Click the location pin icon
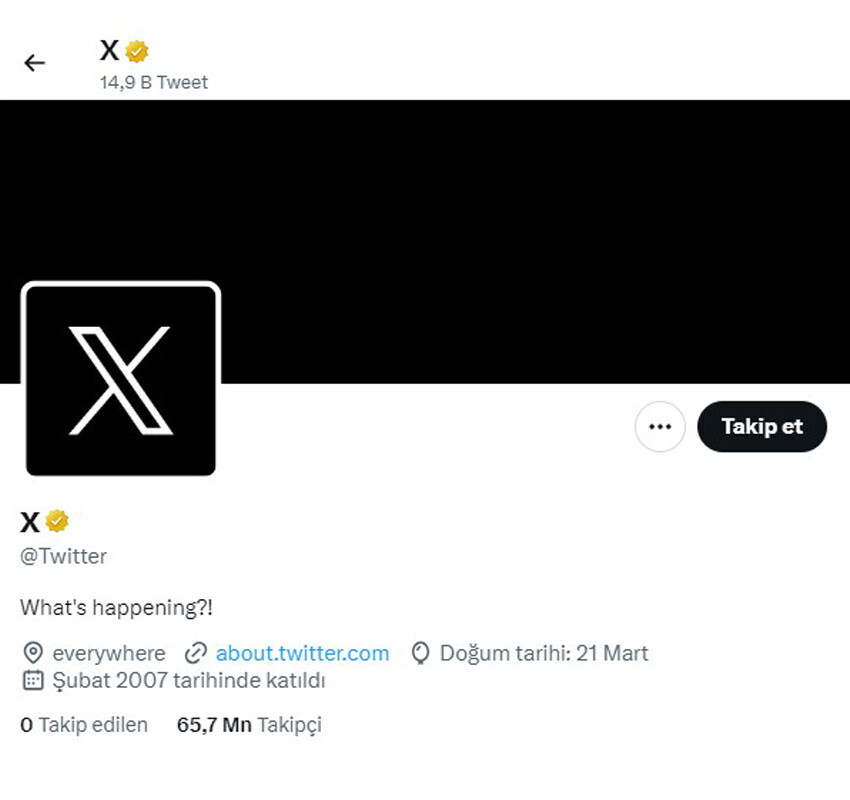Image resolution: width=850 pixels, height=800 pixels. point(33,654)
